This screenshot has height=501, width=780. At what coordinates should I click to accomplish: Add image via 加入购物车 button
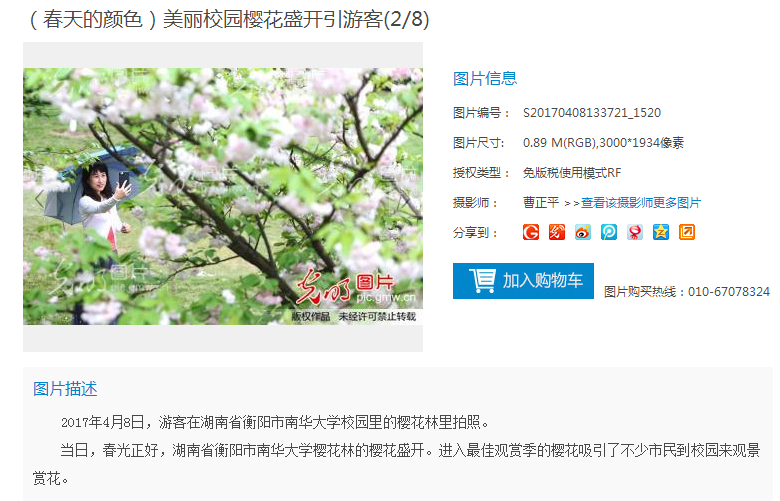(523, 281)
